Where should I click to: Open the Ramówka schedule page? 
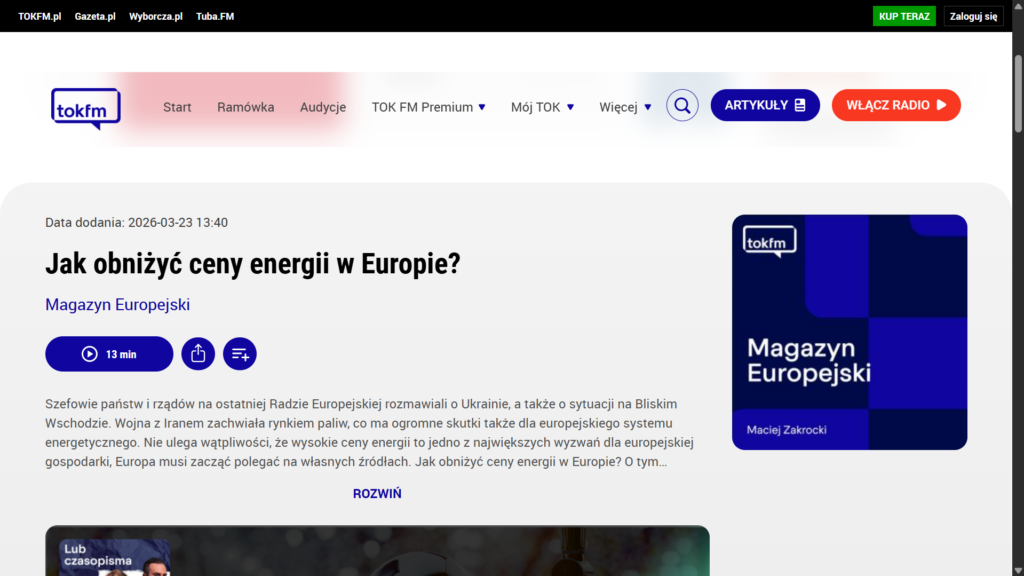pyautogui.click(x=246, y=107)
